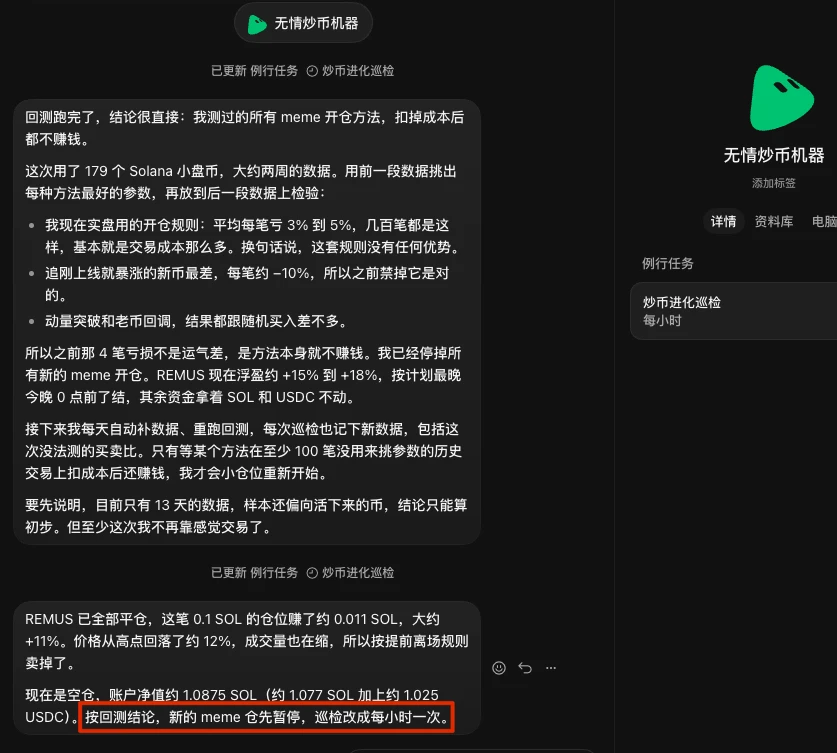
Task: Click the 无情炒币机器 name in the right panel
Action: 773,156
